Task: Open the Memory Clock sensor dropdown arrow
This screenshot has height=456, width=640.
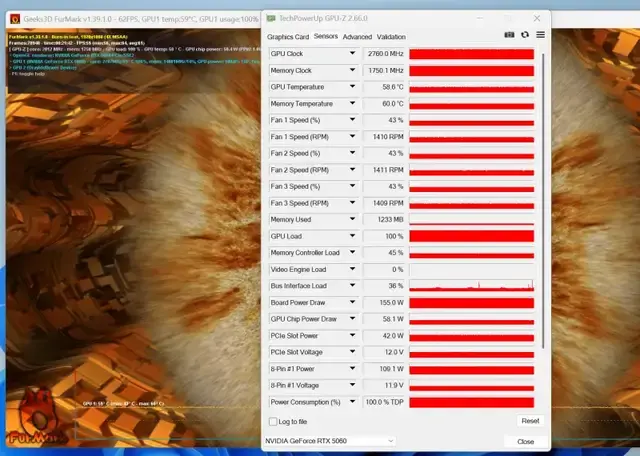Action: point(352,70)
